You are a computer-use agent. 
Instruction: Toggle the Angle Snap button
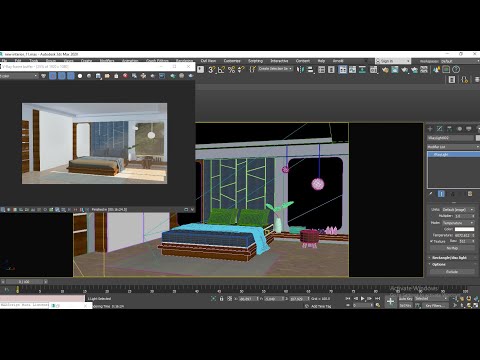[x=221, y=69]
